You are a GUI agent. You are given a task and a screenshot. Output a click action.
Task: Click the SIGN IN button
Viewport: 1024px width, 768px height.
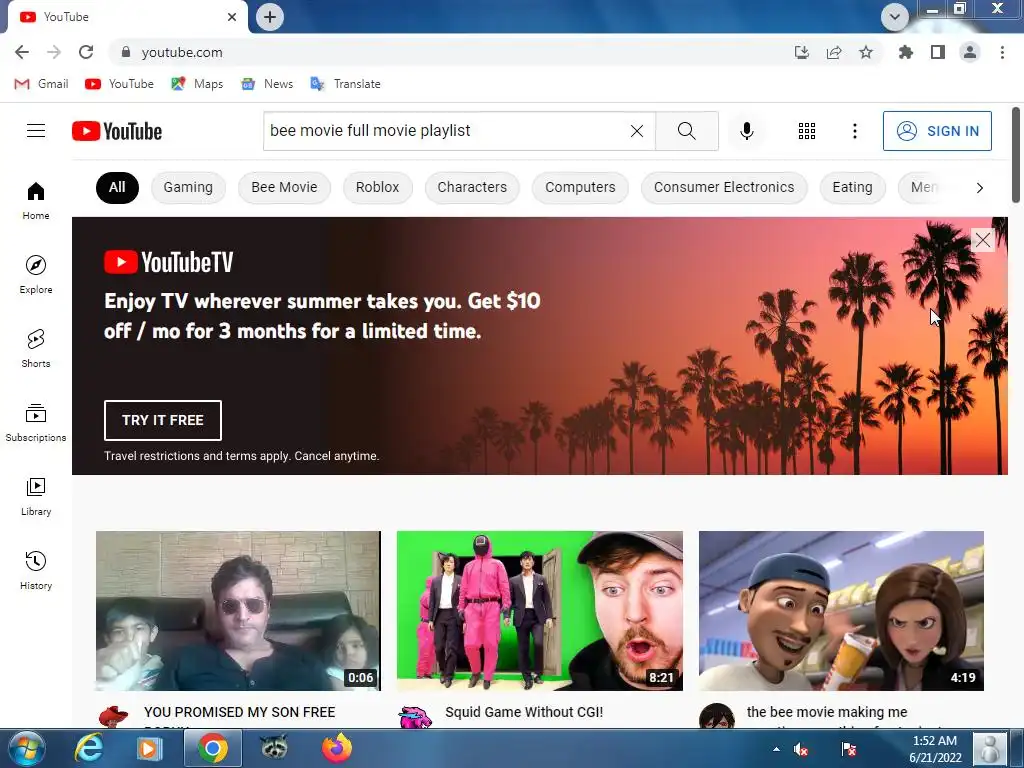pyautogui.click(x=937, y=131)
